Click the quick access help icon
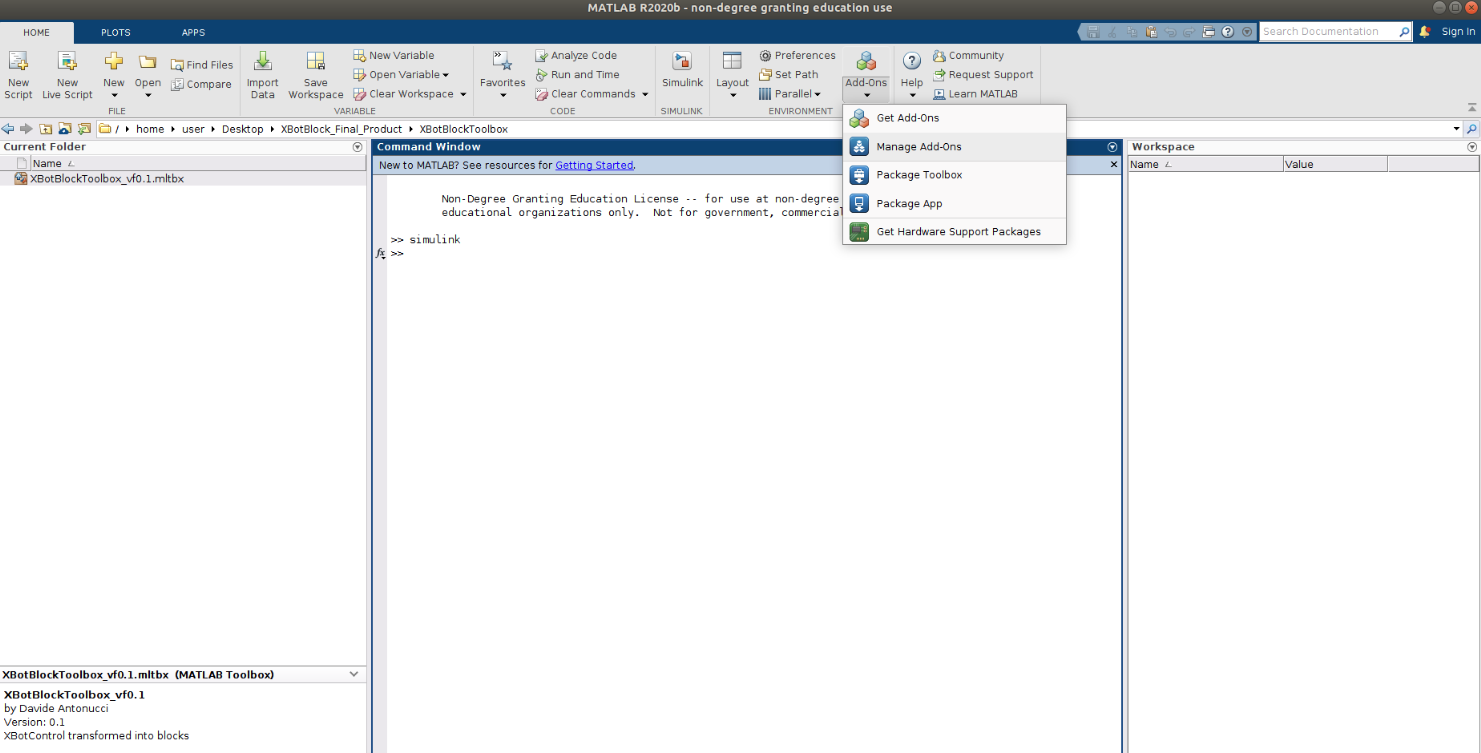 click(x=1228, y=32)
